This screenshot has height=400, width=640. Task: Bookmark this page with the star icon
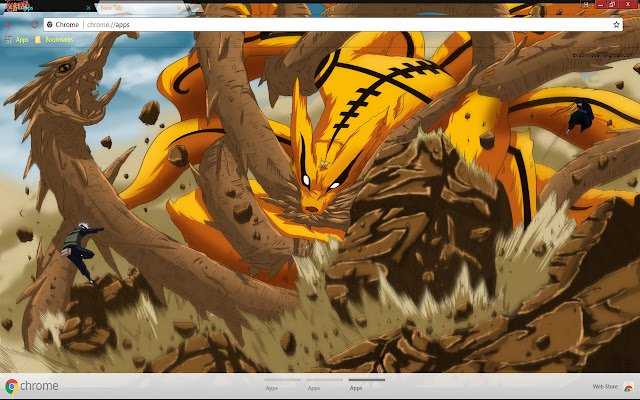pos(616,24)
